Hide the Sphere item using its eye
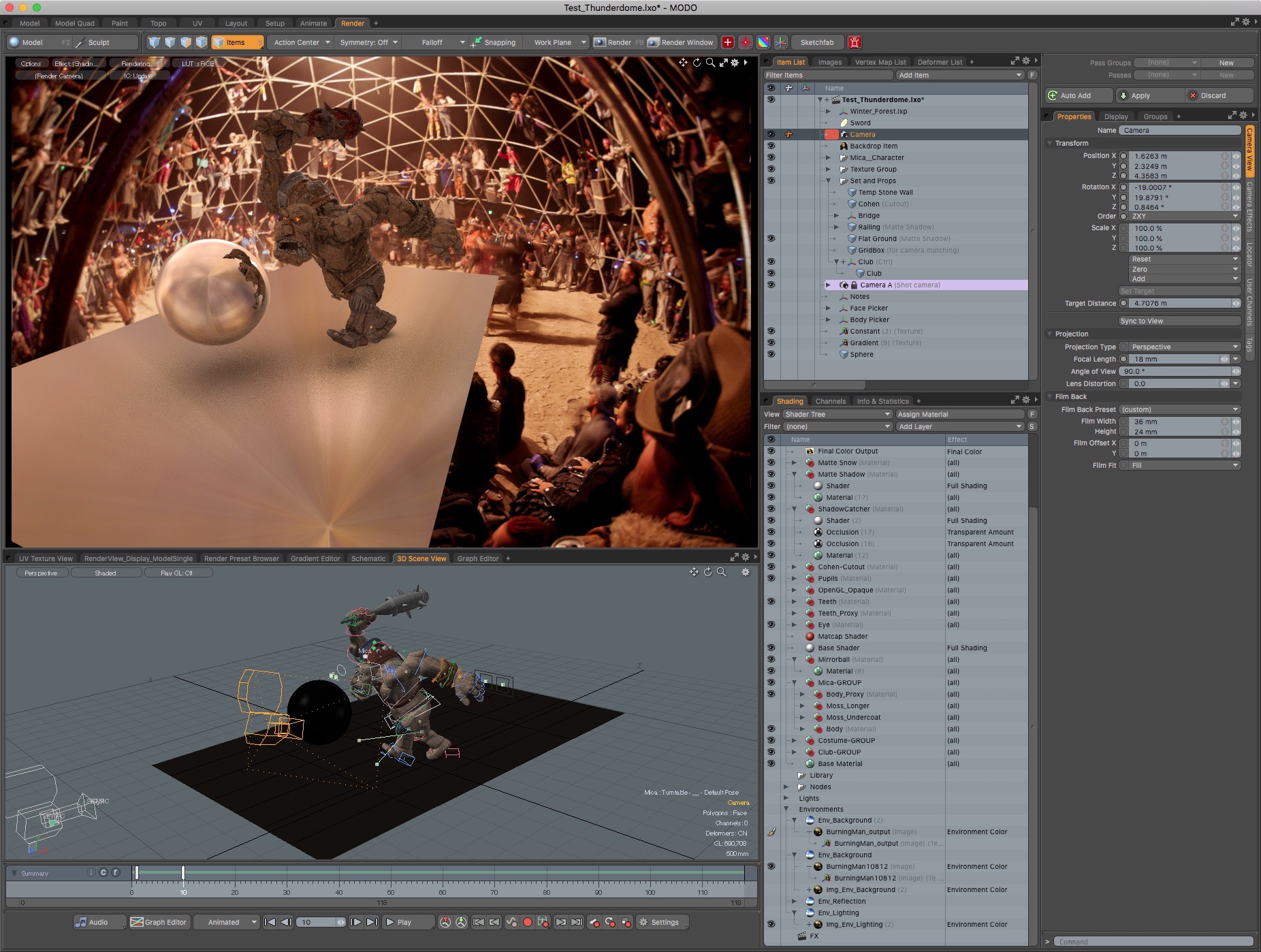The width and height of the screenshot is (1261, 952). pyautogui.click(x=771, y=354)
